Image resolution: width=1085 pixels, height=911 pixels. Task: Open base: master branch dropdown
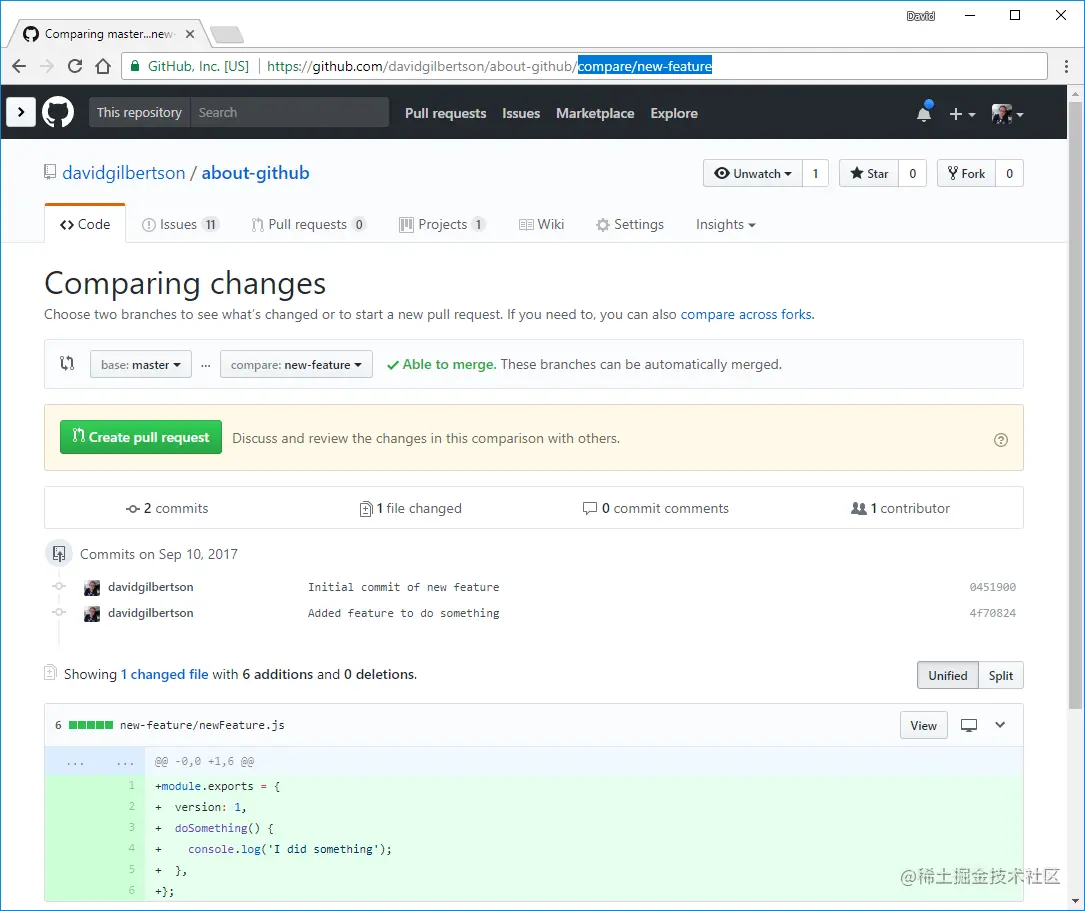coord(140,365)
